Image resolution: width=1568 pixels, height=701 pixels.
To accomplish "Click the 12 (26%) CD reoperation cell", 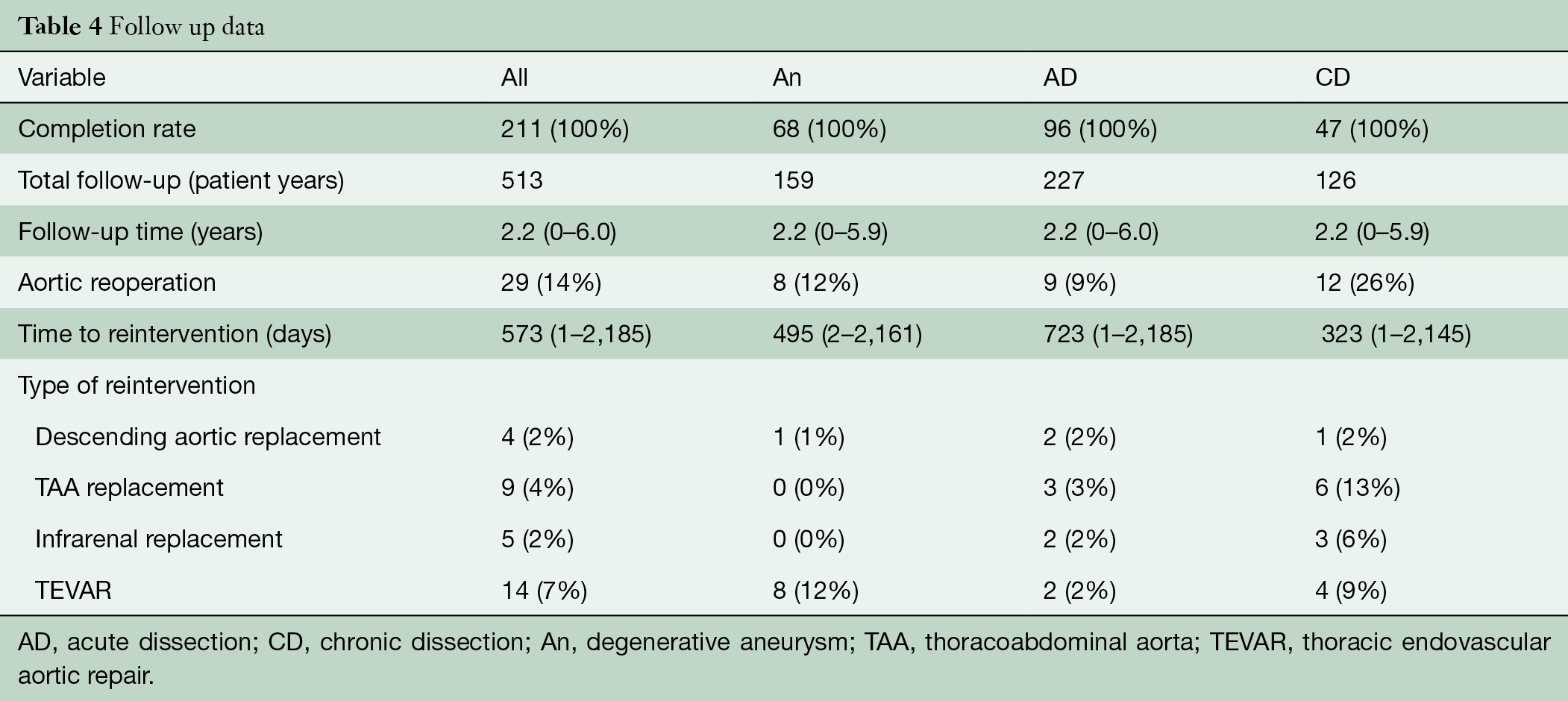I will click(x=1364, y=283).
